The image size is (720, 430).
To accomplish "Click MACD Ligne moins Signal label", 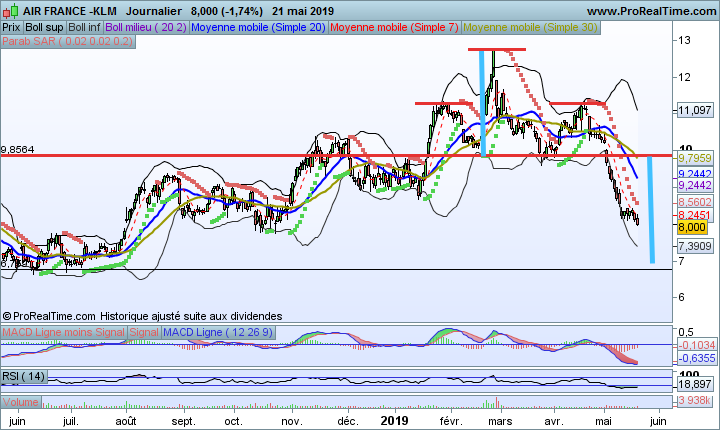I will [x=63, y=332].
